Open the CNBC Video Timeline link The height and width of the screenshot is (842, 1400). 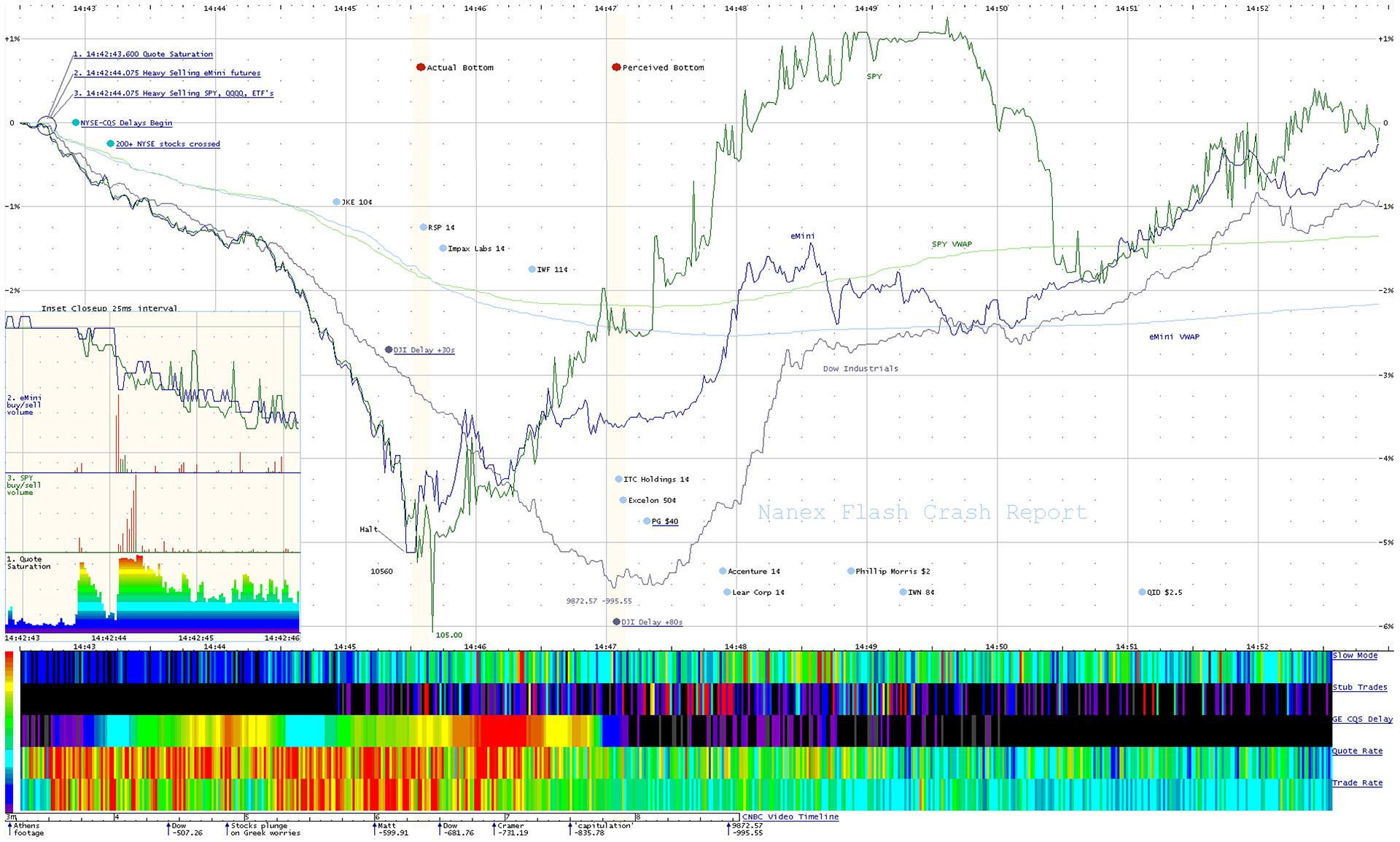[x=790, y=816]
